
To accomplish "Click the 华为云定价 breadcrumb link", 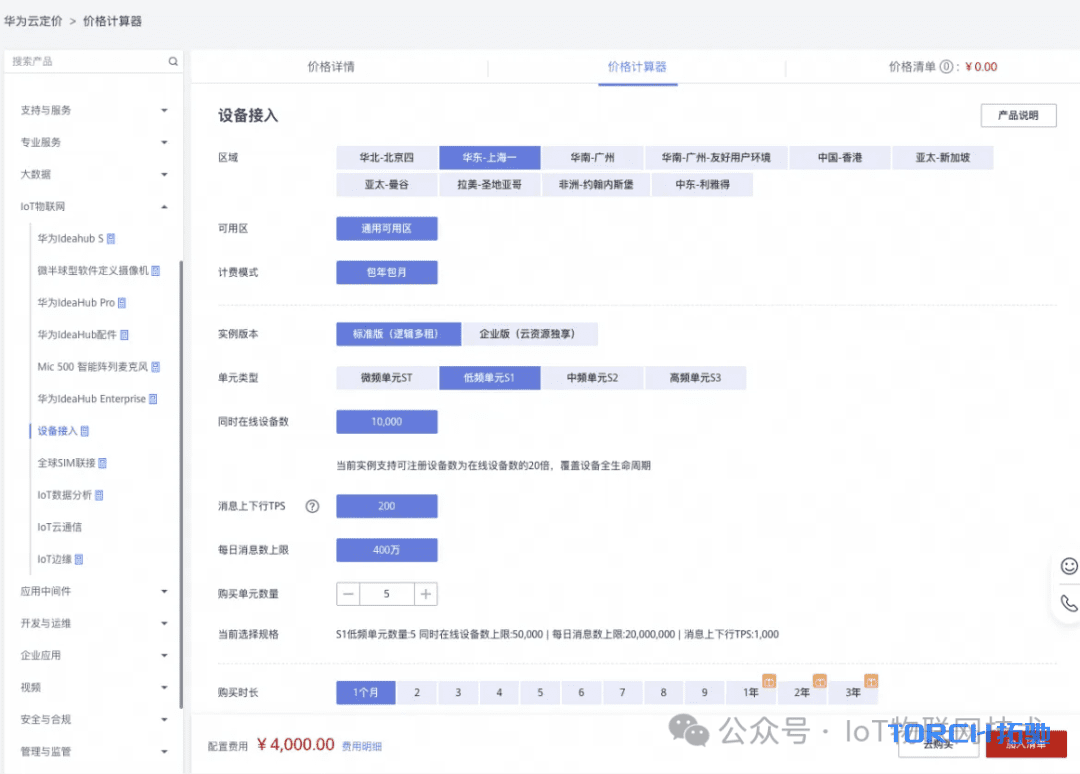I will tap(33, 21).
